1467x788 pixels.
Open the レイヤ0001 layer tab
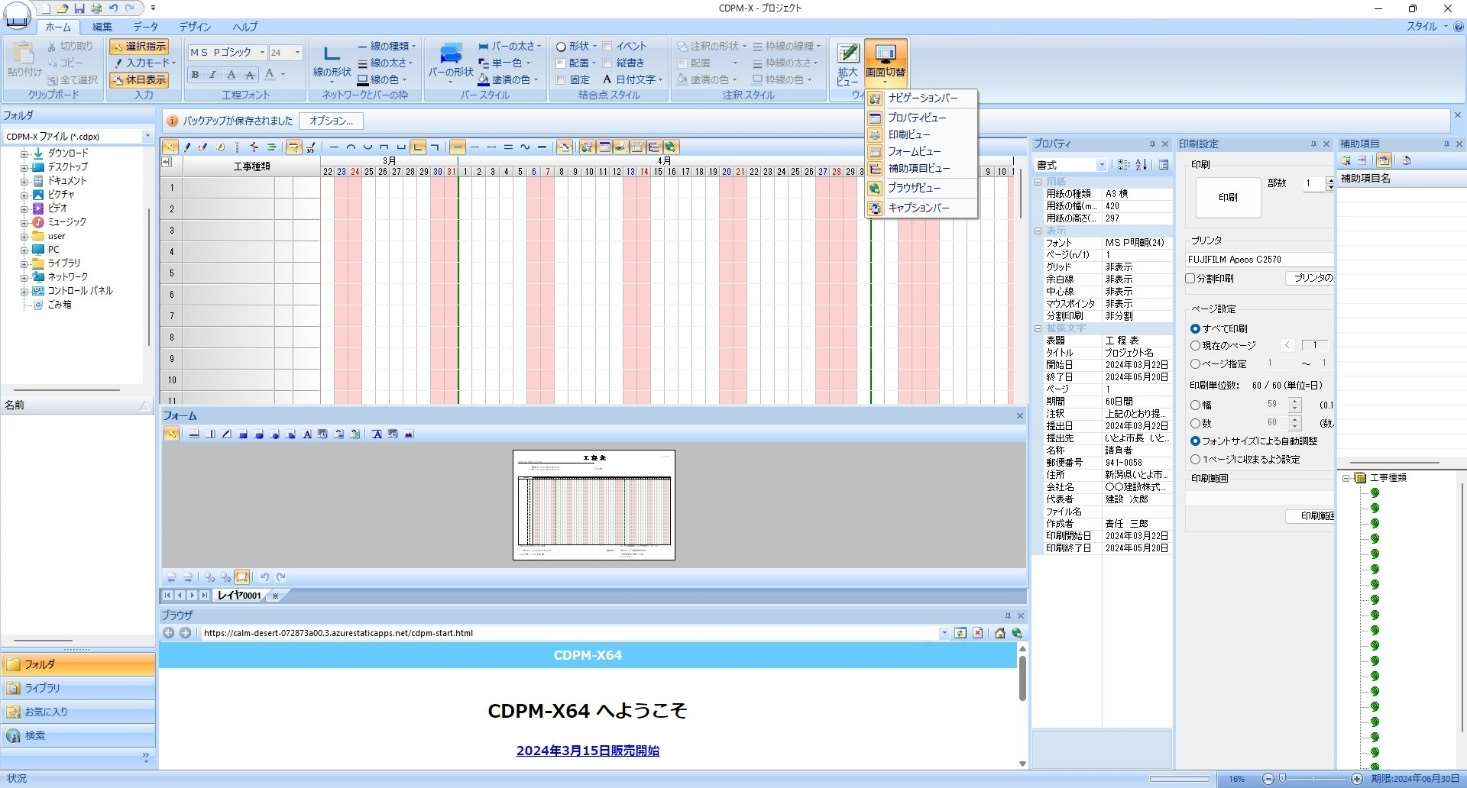coord(239,595)
